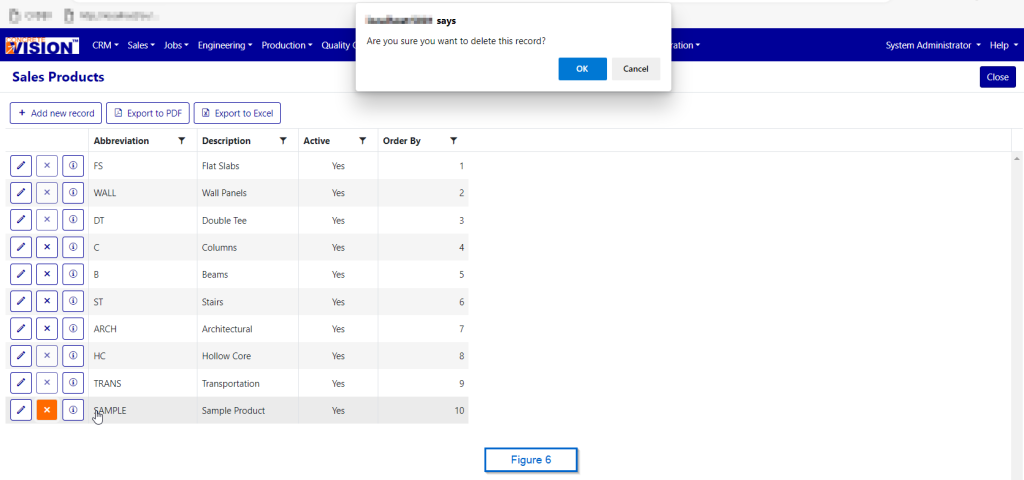Image resolution: width=1024 pixels, height=480 pixels.
Task: Expand the System Administrator user menu
Action: (933, 45)
